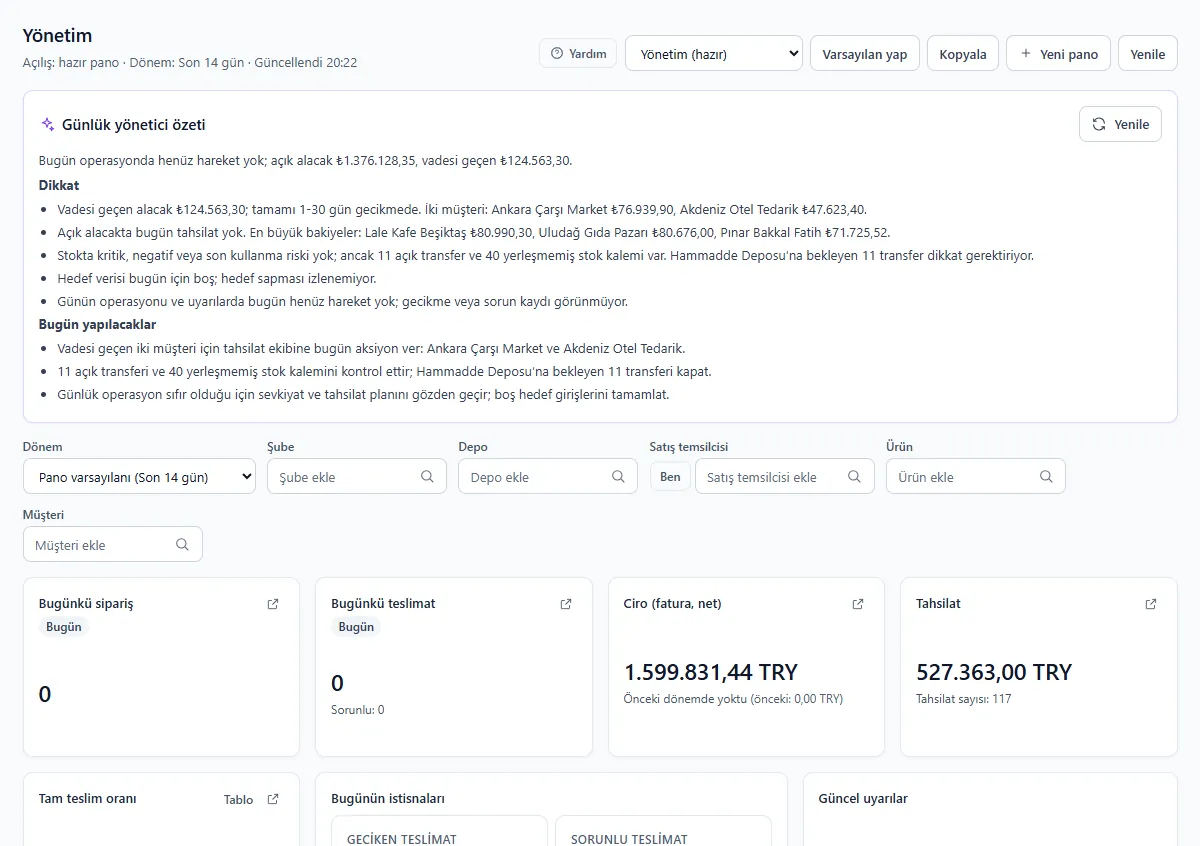The width and height of the screenshot is (1200, 846).
Task: Click the 1.599.831,44 TRY revenue value
Action: (x=711, y=672)
